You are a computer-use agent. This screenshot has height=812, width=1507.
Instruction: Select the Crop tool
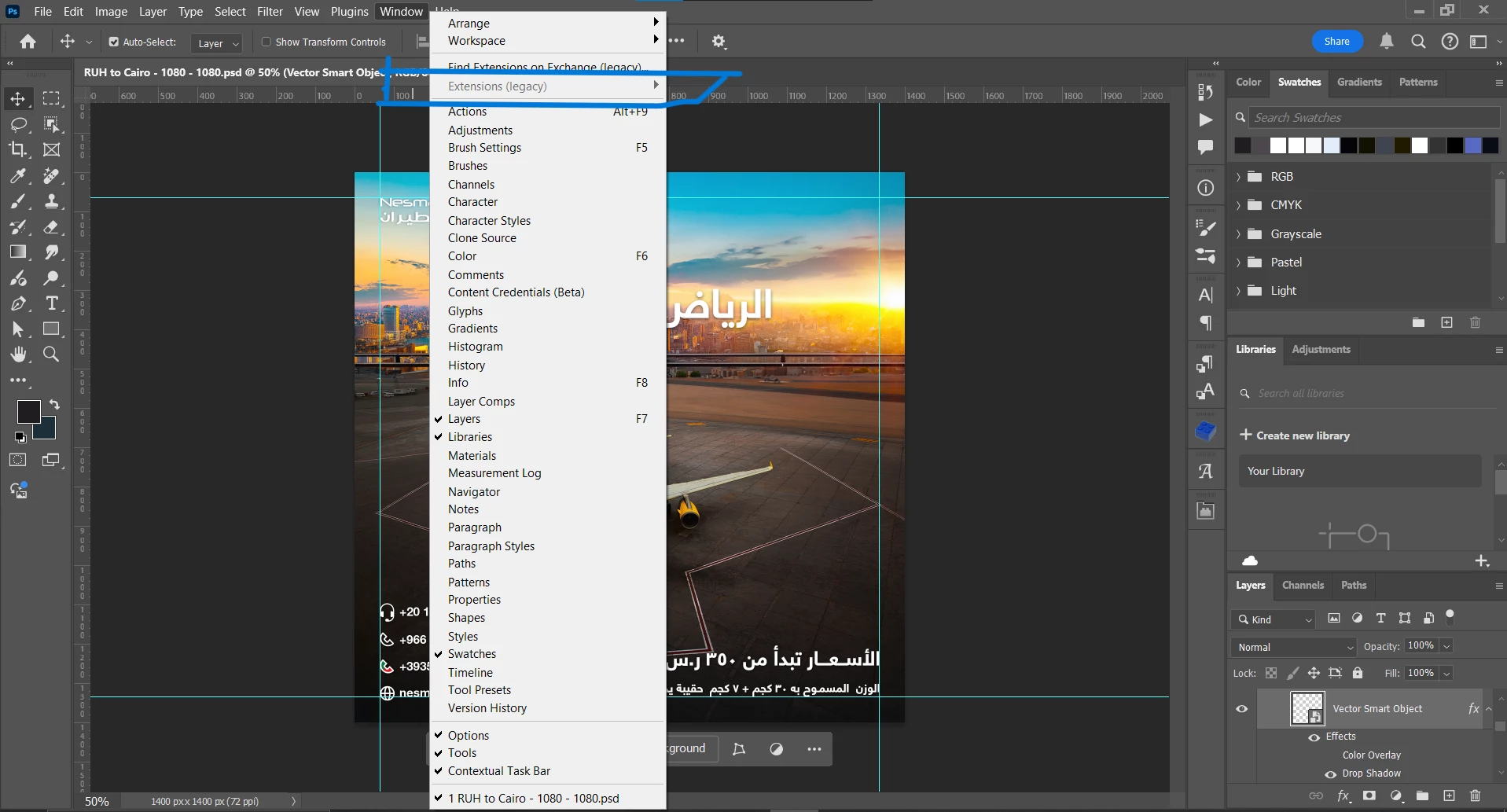coord(17,149)
